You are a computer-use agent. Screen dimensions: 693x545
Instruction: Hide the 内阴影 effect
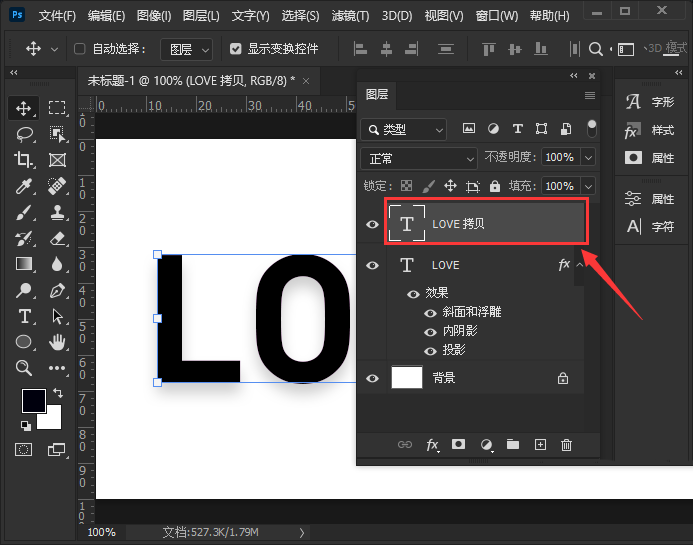[x=430, y=332]
